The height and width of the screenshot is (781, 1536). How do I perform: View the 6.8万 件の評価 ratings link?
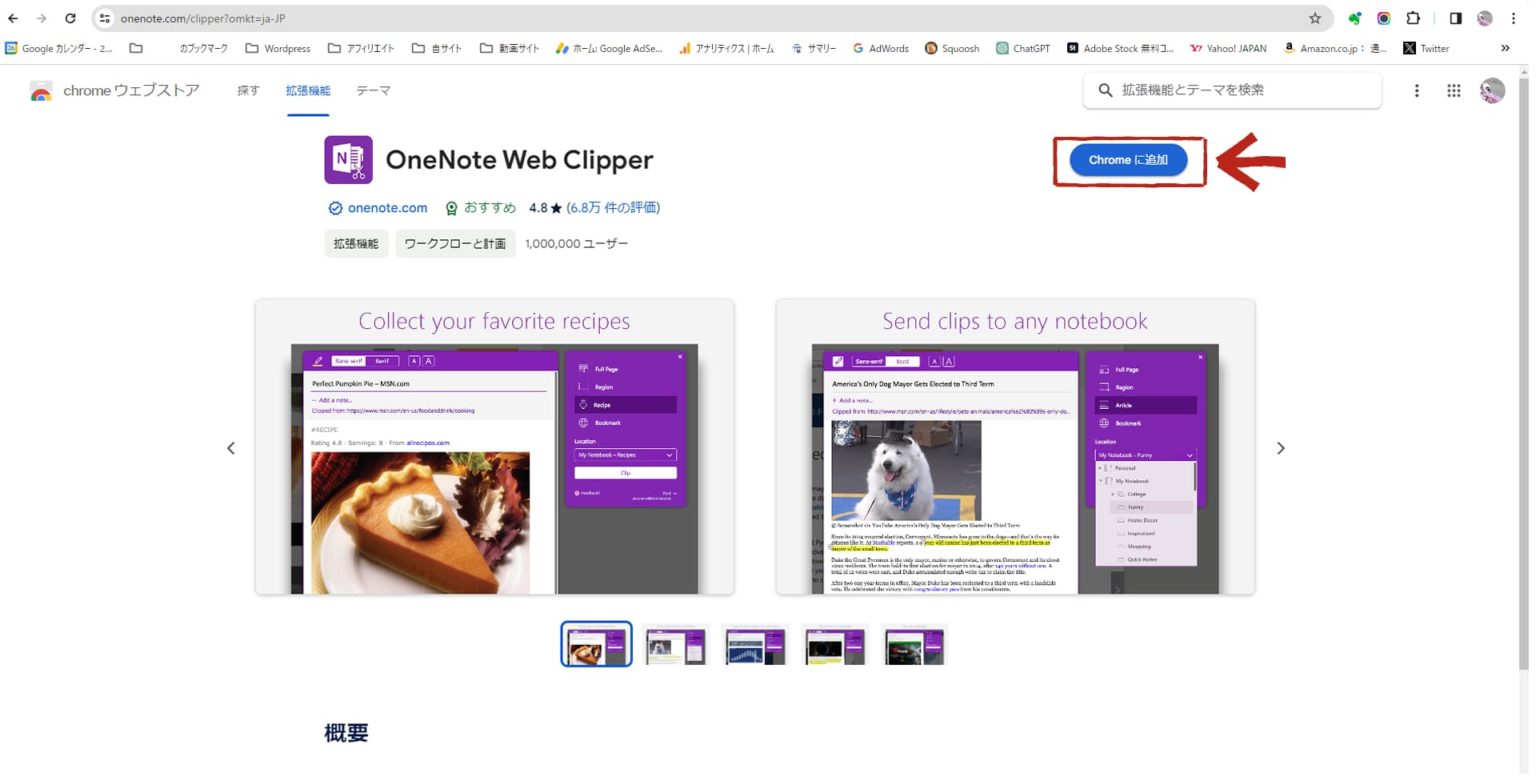click(613, 208)
